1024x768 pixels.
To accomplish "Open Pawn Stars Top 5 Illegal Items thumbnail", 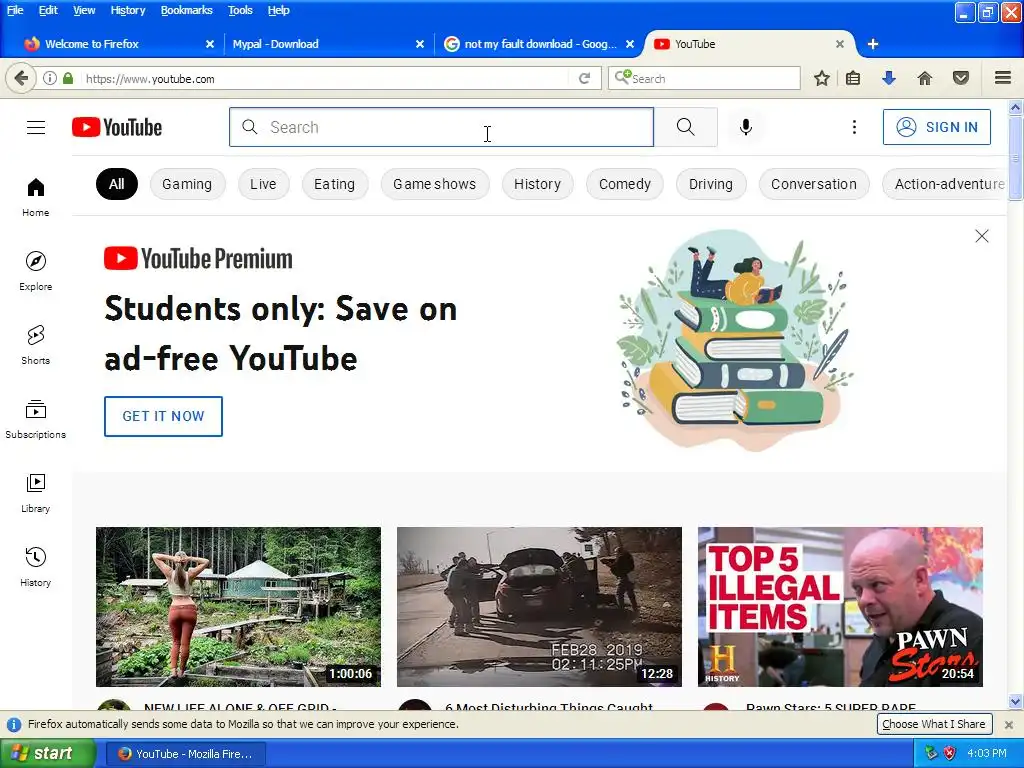I will pos(840,607).
